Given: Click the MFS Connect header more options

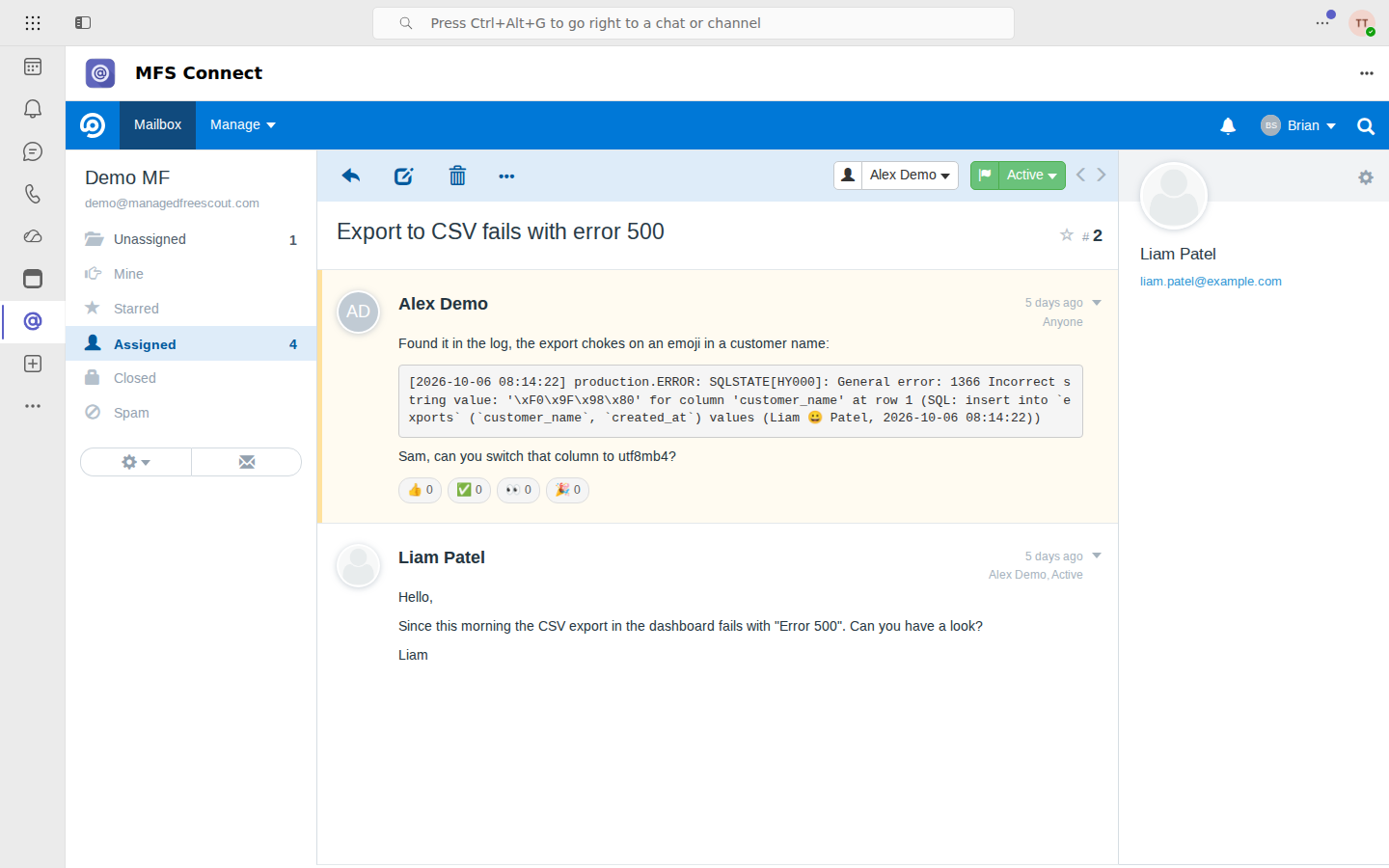Looking at the screenshot, I should (1367, 73).
